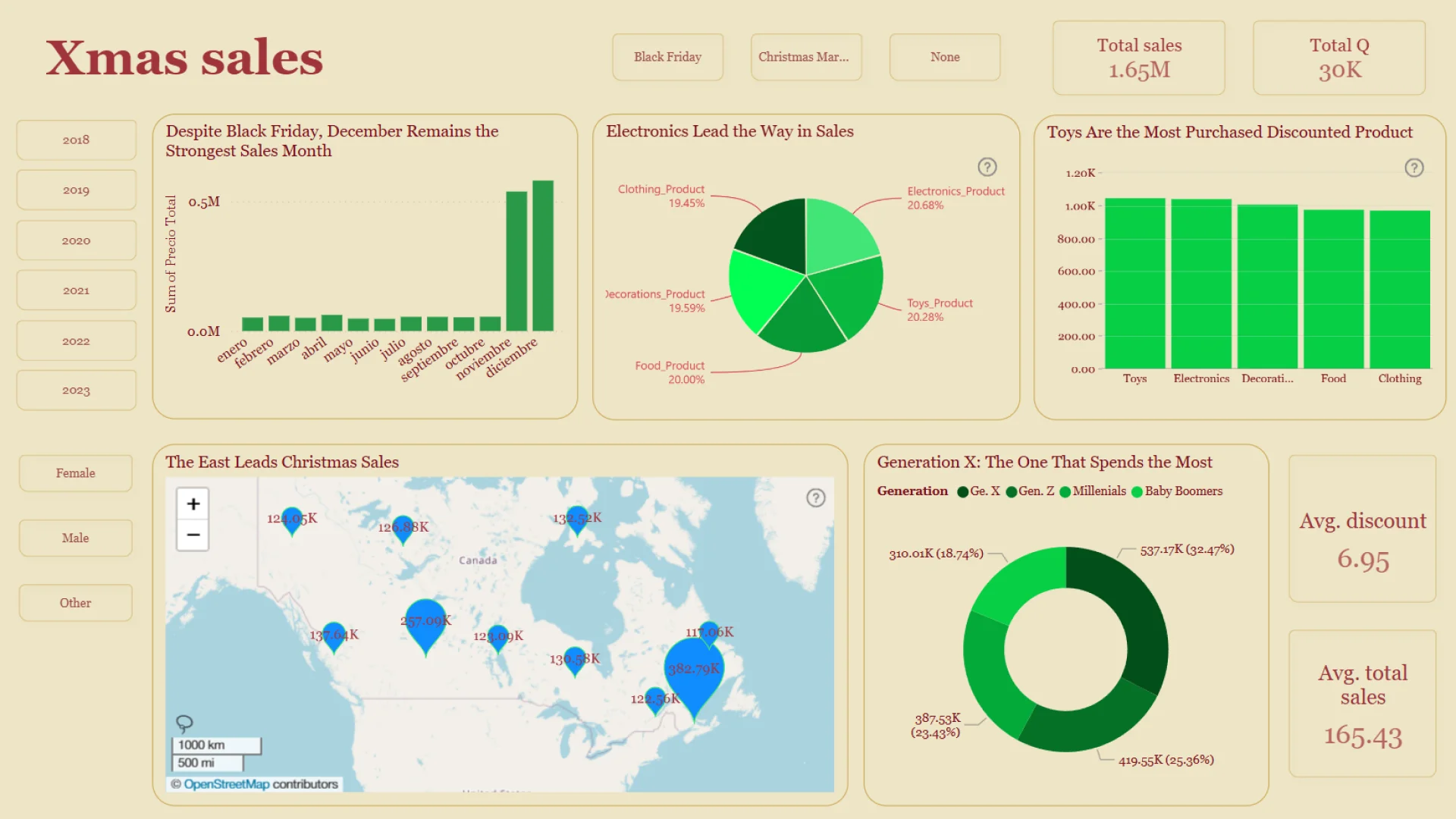Select the noviembre bar in sales chart
The width and height of the screenshot is (1456, 819).
point(516,261)
